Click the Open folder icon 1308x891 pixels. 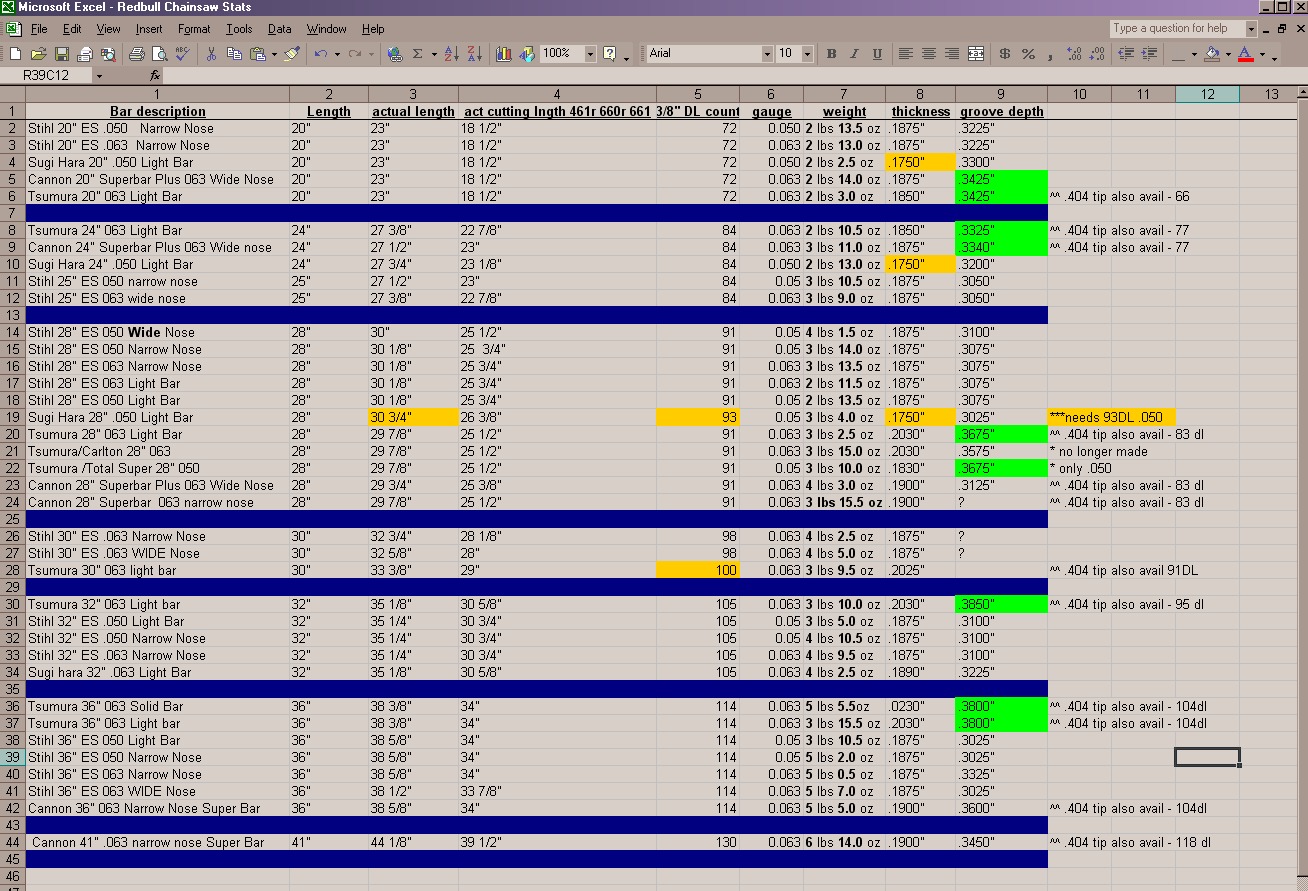tap(39, 54)
